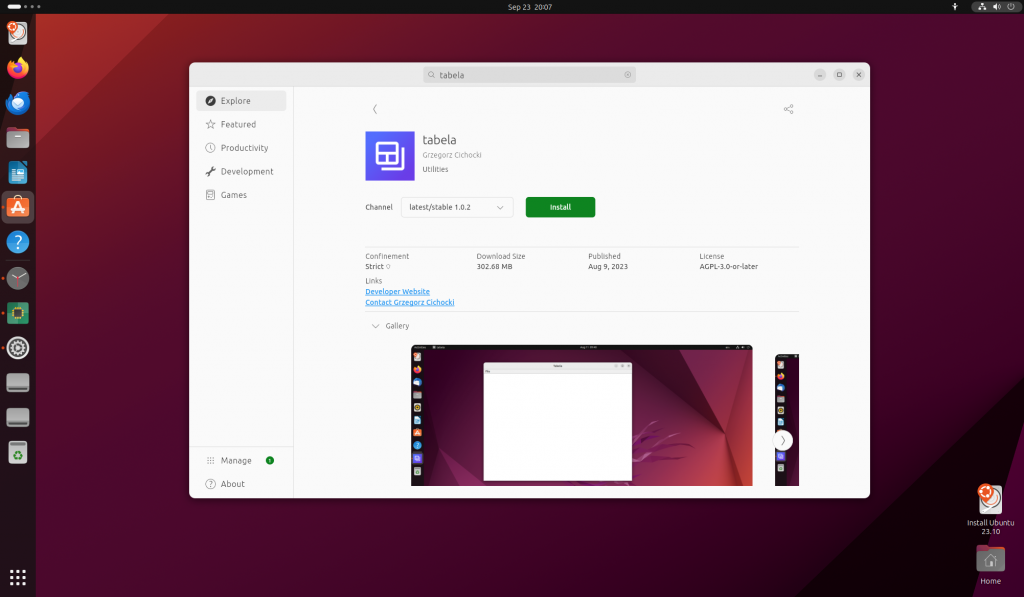1024x597 pixels.
Task: Open Settings from the dock
Action: tap(17, 348)
